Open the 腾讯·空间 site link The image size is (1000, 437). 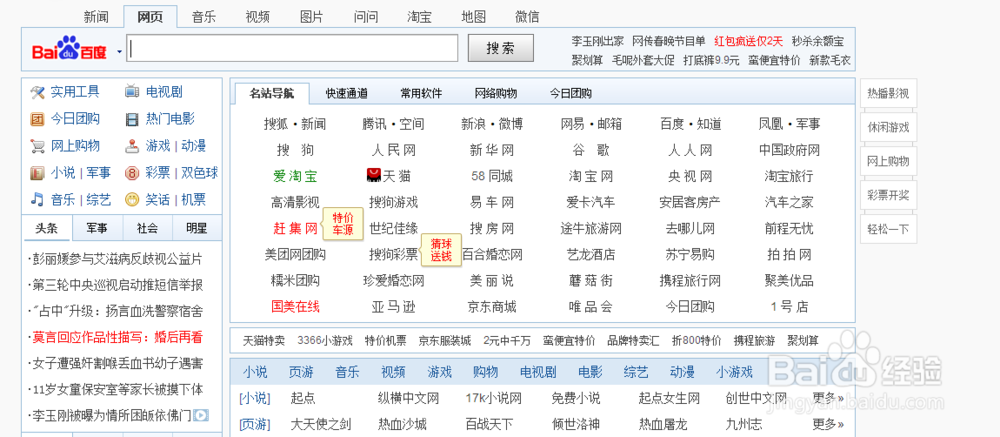point(393,124)
